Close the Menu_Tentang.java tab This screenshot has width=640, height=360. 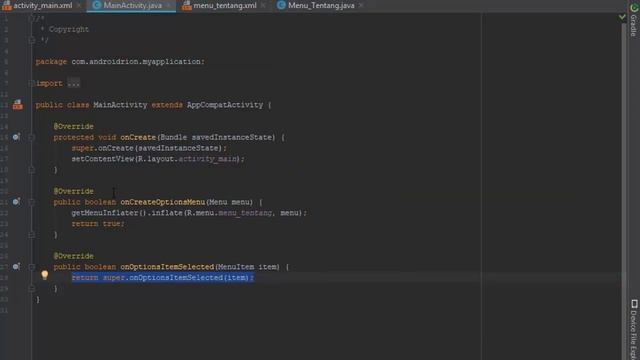click(x=361, y=5)
